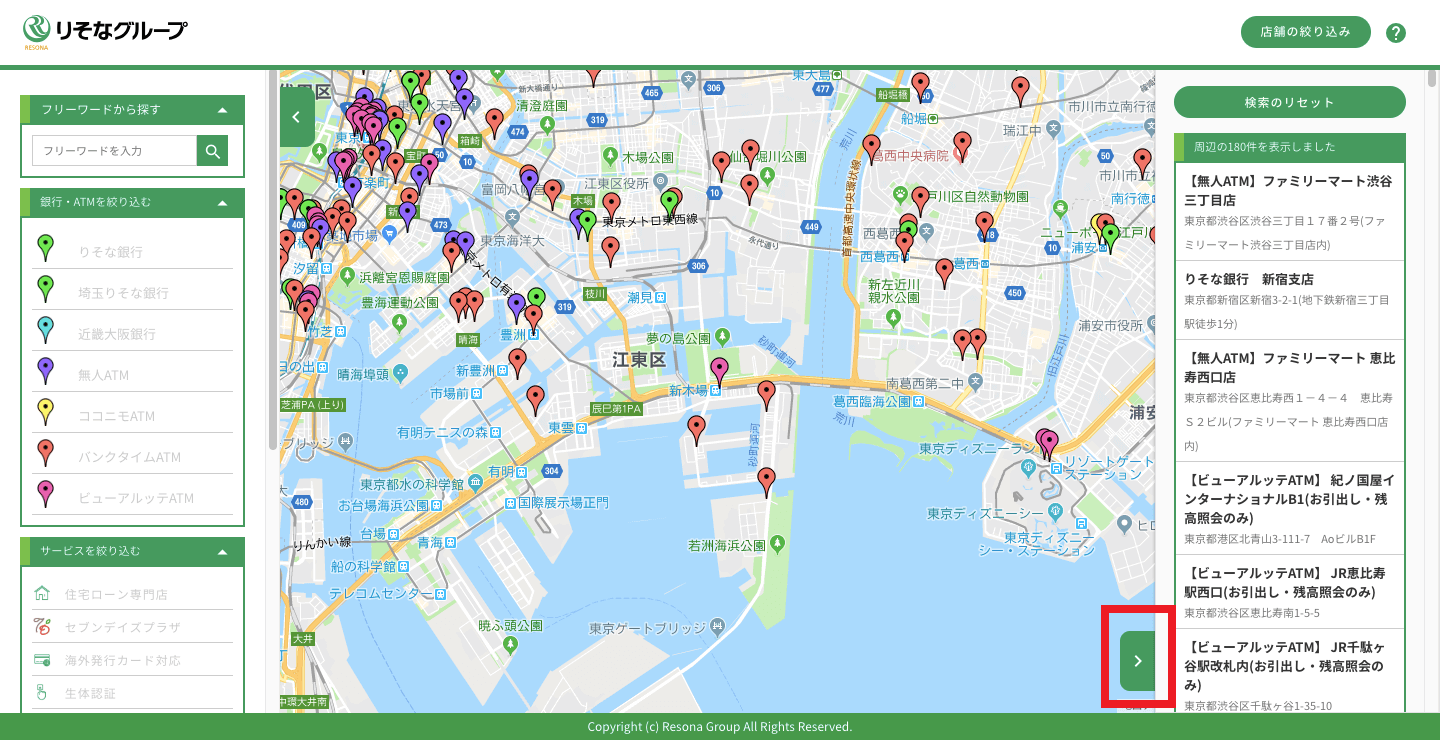Filter by 無人ATM
This screenshot has height=740, width=1440.
pyautogui.click(x=132, y=374)
